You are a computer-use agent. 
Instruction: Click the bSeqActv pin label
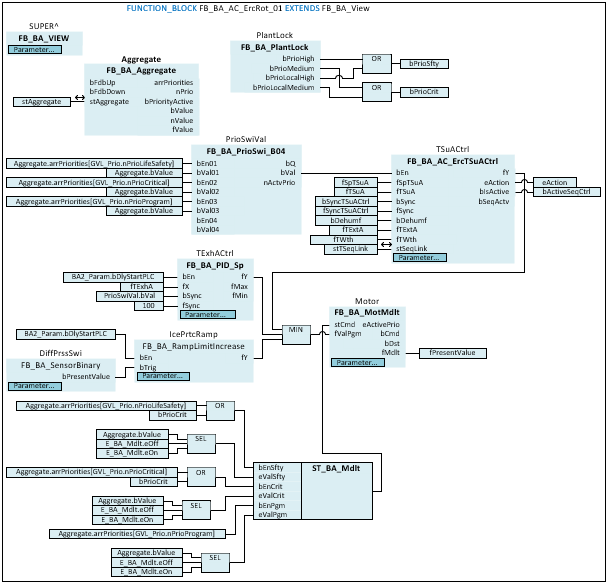[494, 202]
